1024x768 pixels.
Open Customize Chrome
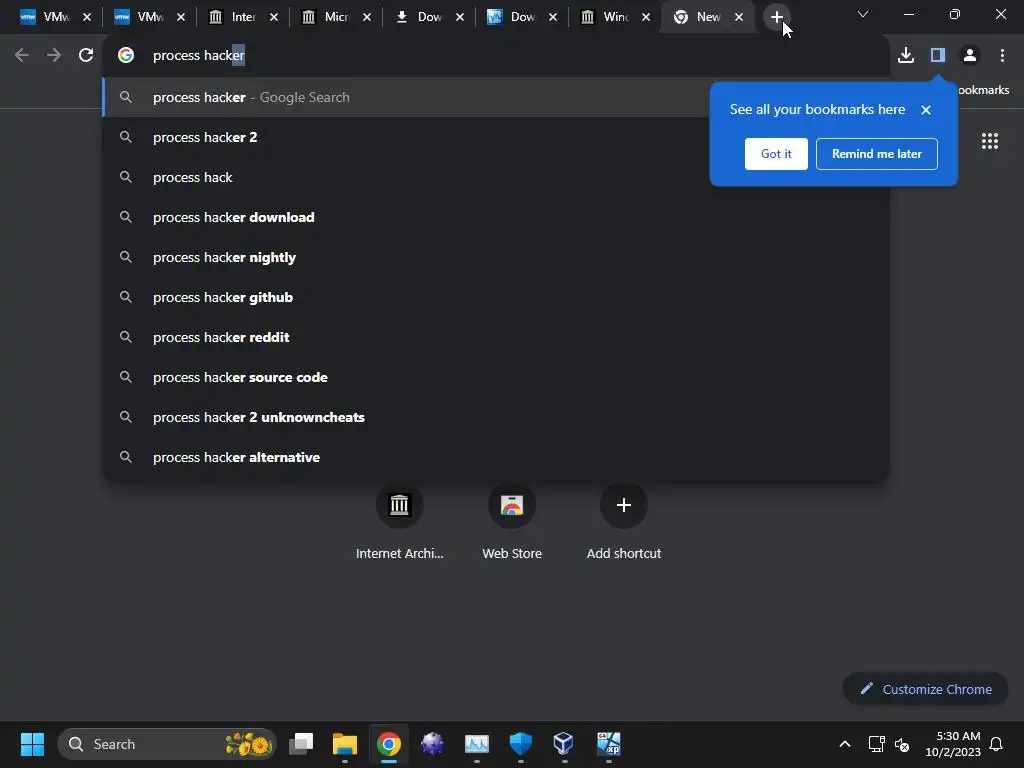click(x=925, y=689)
